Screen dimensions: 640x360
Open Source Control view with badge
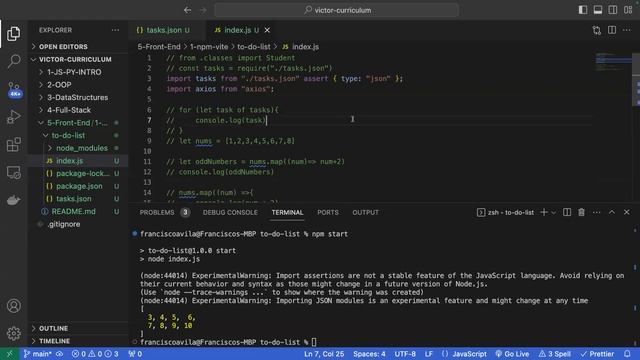(x=14, y=89)
